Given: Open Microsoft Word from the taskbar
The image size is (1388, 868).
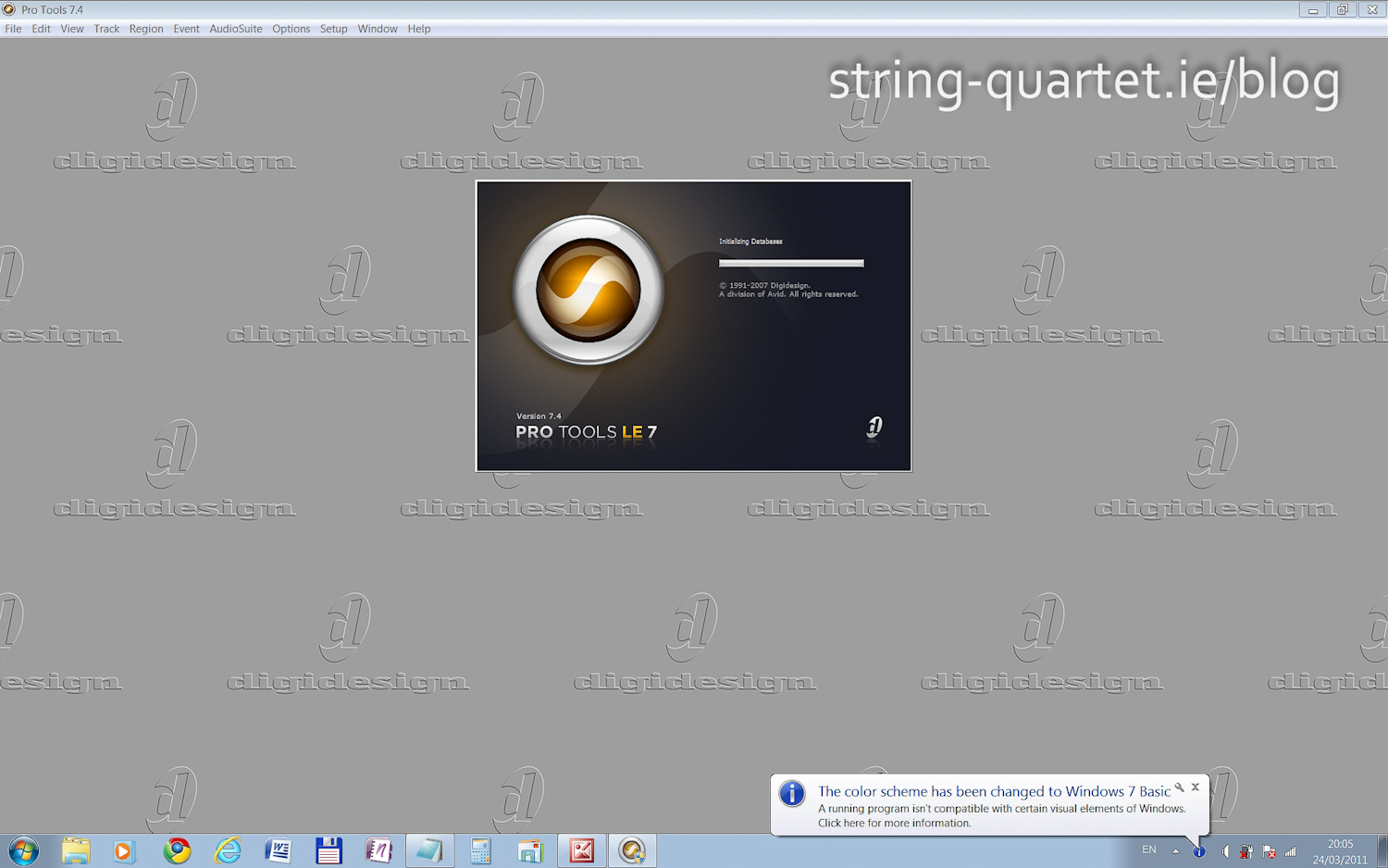Looking at the screenshot, I should 278,850.
